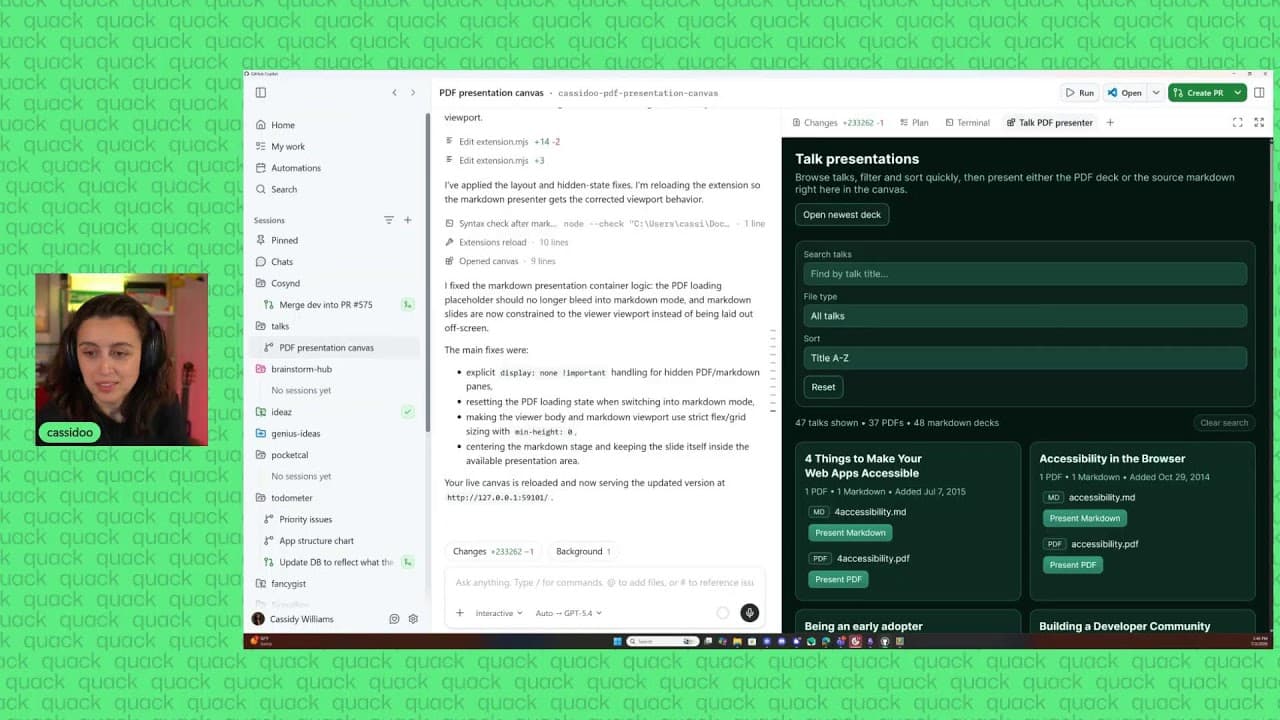Viewport: 1280px width, 720px height.
Task: Expand the Open button dropdown arrow
Action: point(1156,93)
